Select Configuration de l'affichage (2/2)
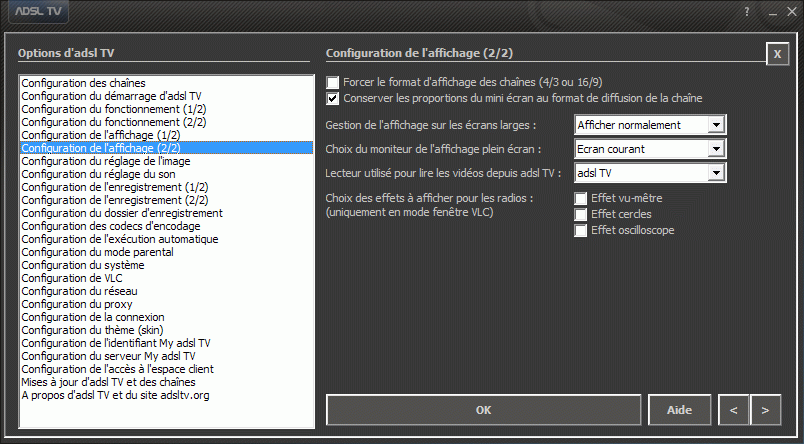Viewport: 804px width, 444px height. click(167, 148)
